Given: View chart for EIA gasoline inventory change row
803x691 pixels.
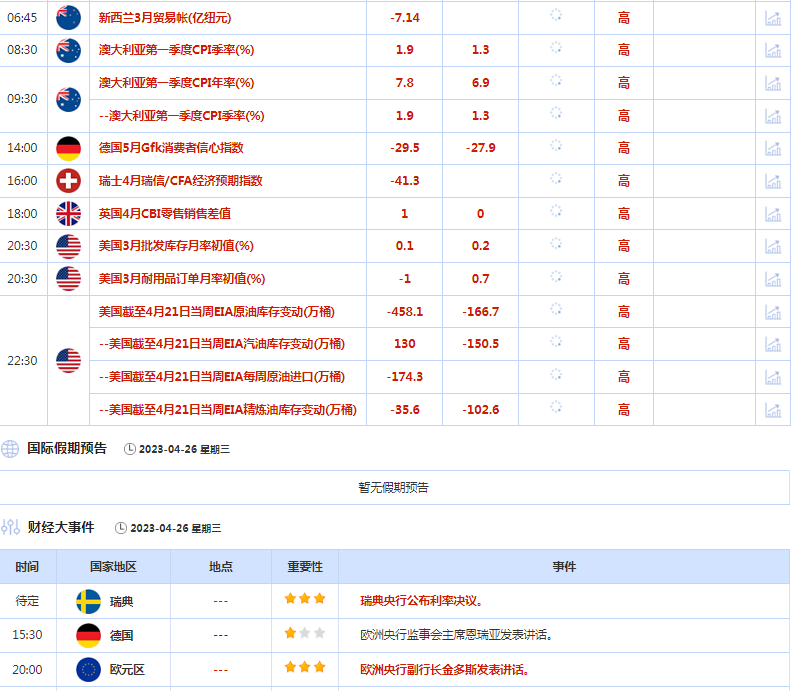Looking at the screenshot, I should click(x=772, y=344).
